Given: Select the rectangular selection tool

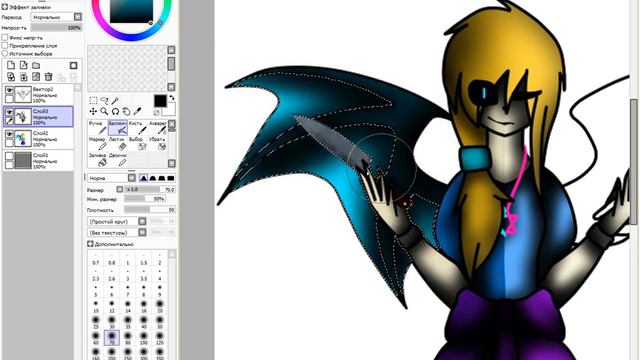Looking at the screenshot, I should 93,100.
